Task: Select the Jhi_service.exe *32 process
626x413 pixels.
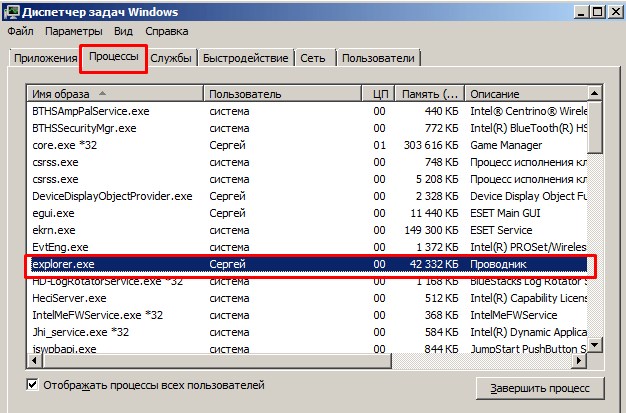Action: [x=307, y=332]
